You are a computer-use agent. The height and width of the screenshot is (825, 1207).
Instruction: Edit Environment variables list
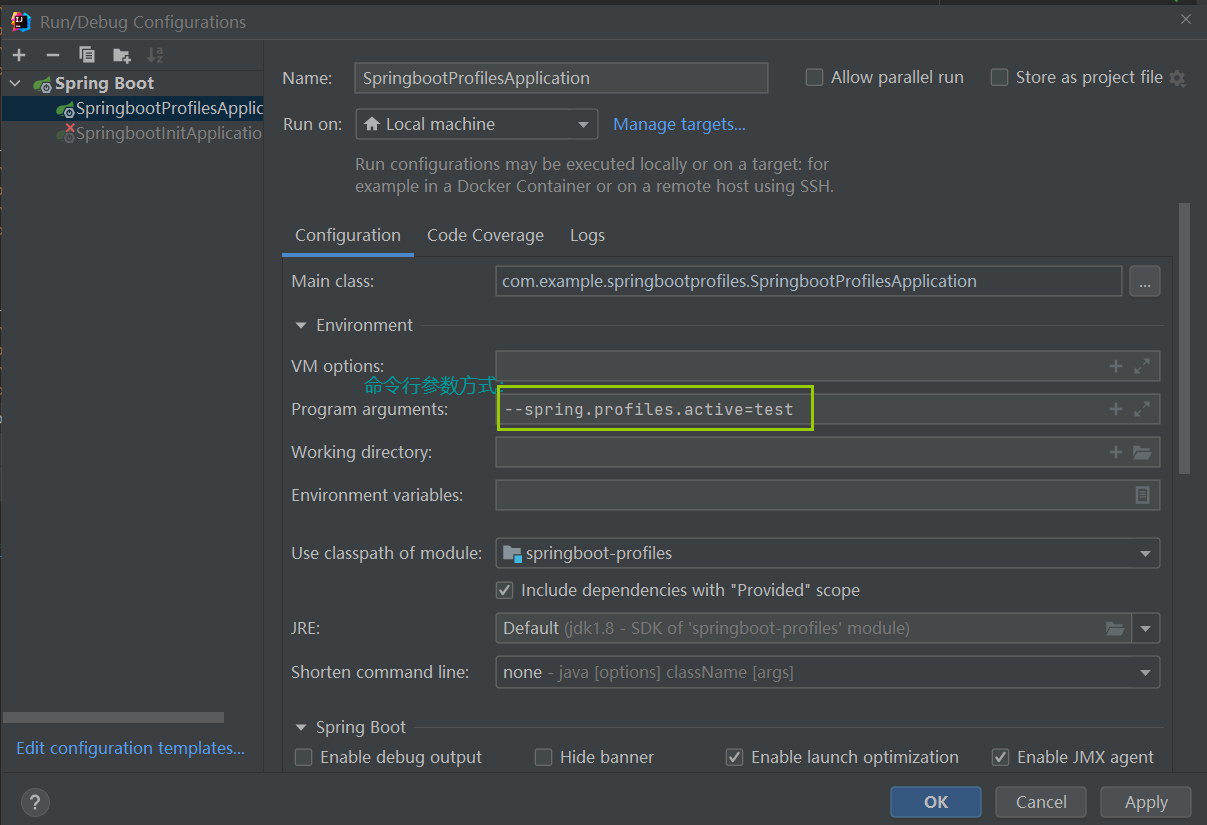pos(1142,495)
